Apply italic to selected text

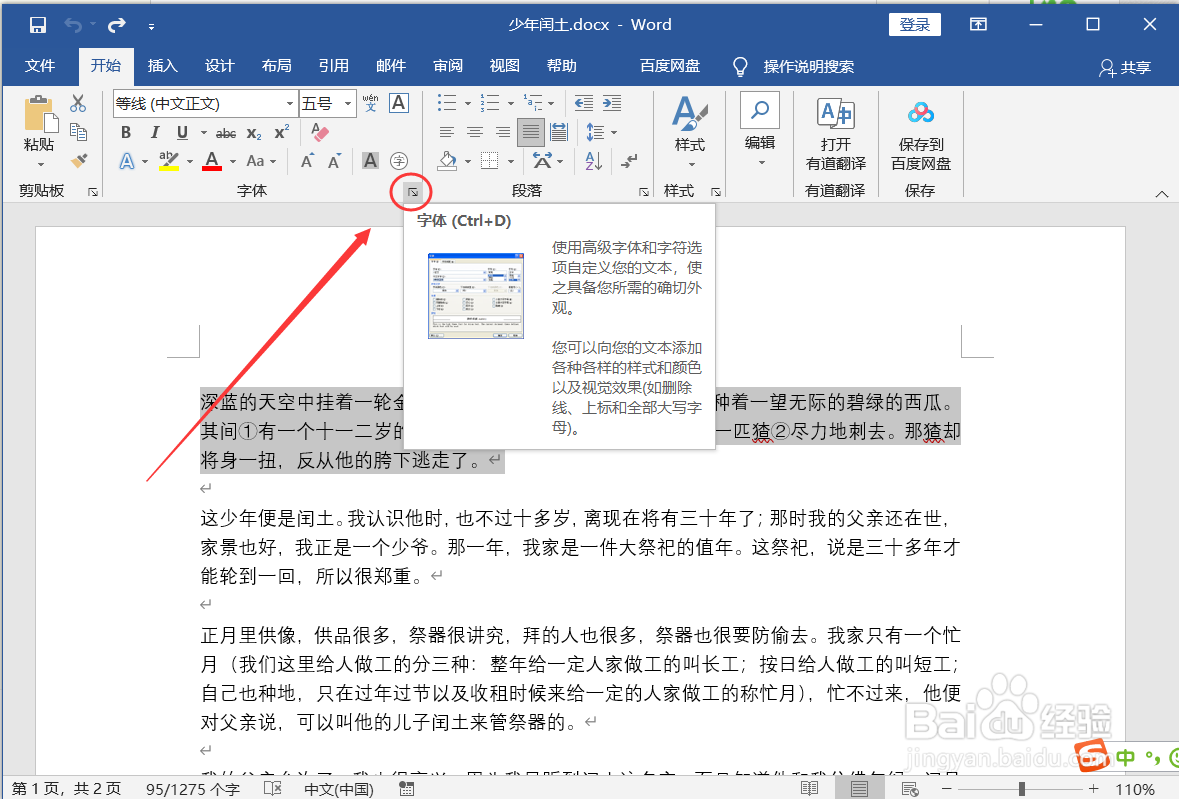point(153,131)
